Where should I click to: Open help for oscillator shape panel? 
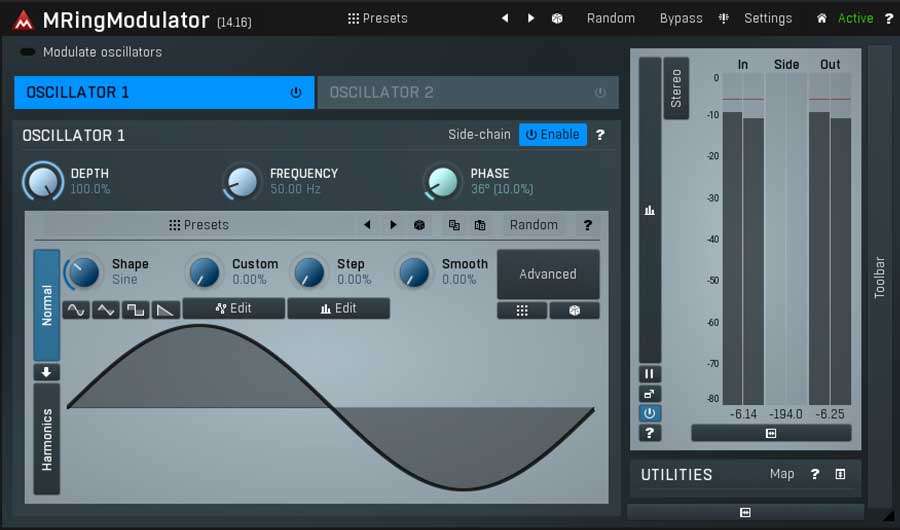point(588,225)
